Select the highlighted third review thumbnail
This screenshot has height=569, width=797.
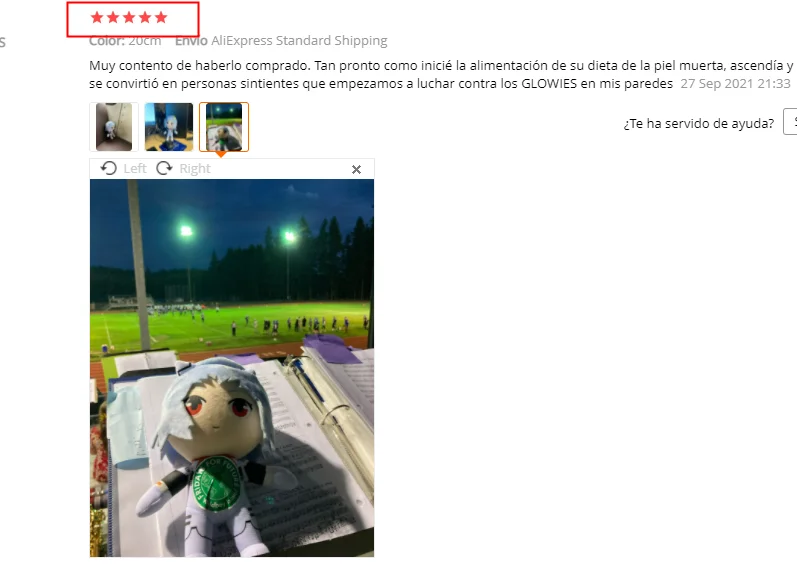pyautogui.click(x=224, y=127)
